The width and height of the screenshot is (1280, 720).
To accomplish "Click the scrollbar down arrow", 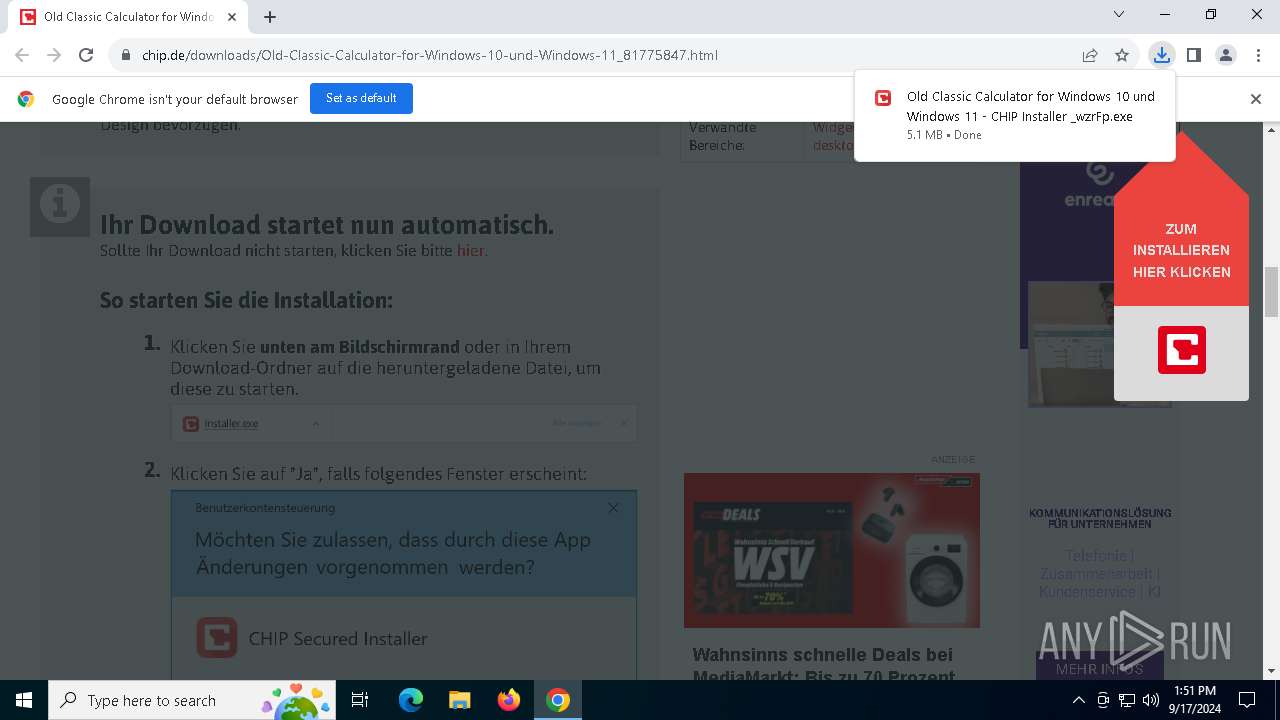I will tap(1272, 672).
